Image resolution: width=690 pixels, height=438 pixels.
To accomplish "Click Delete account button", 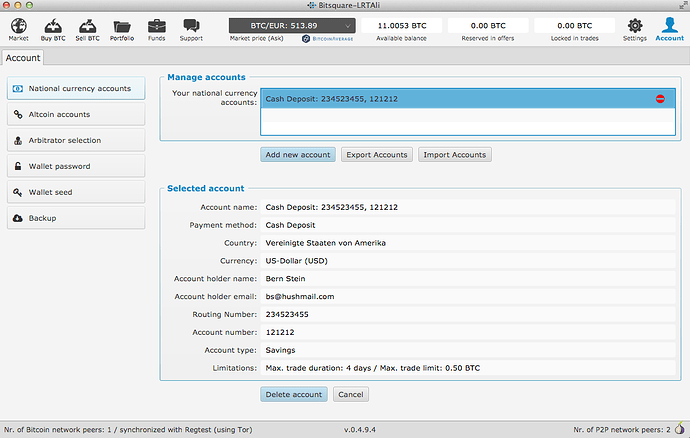I will [x=294, y=394].
